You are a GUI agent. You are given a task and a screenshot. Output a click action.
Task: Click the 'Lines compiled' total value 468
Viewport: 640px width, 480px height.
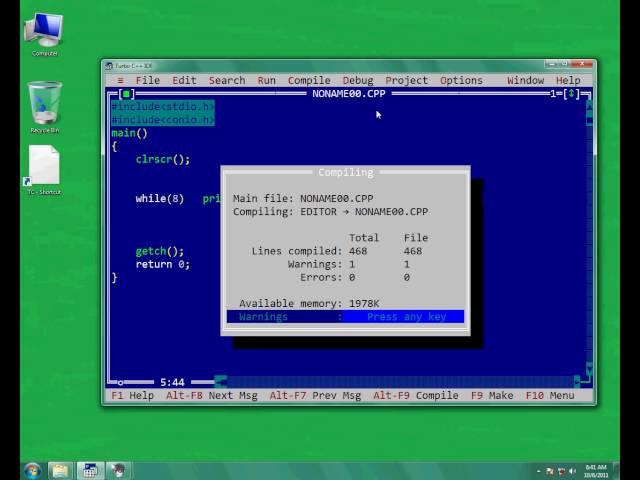click(x=358, y=251)
